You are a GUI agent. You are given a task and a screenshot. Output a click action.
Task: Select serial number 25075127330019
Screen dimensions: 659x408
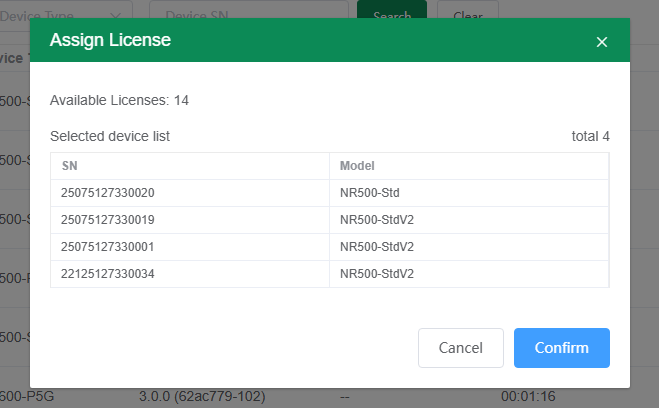click(108, 220)
